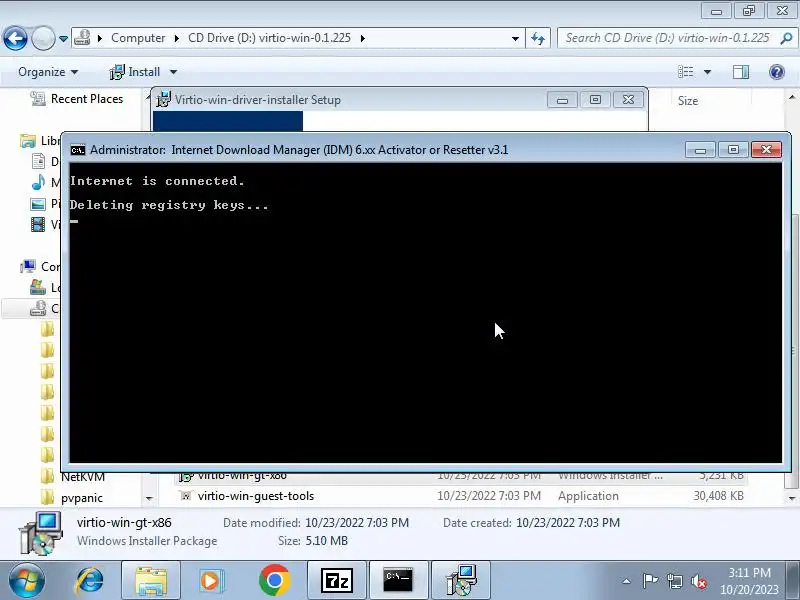
Task: Open address bar history dropdown arrow
Action: [x=515, y=38]
